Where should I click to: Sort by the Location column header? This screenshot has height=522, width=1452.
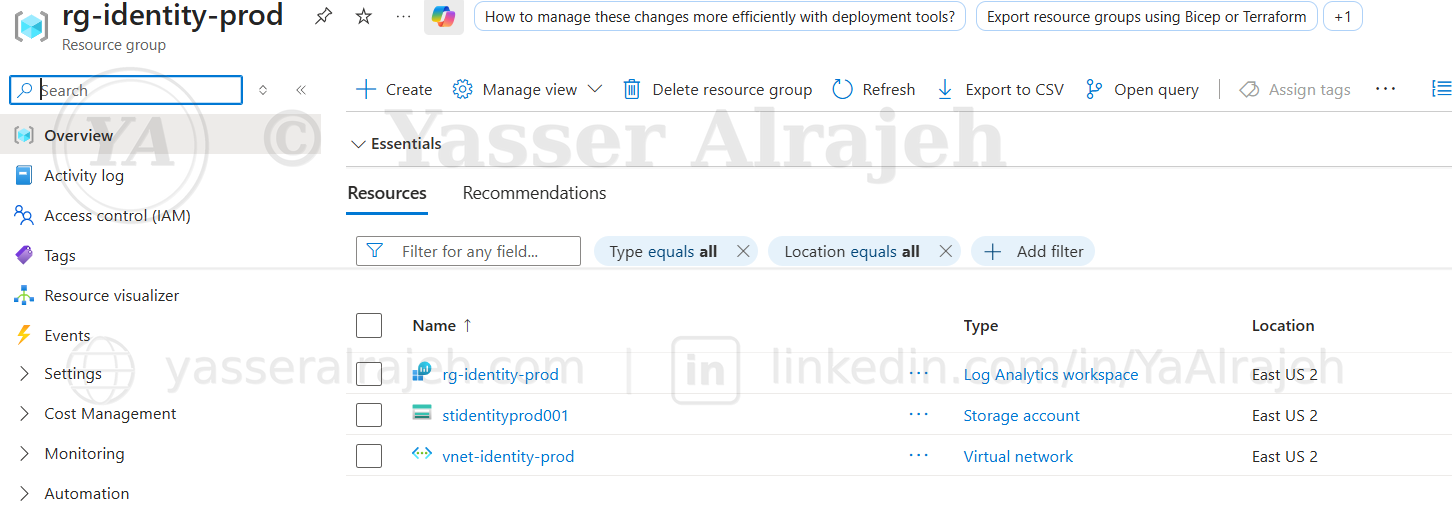tap(1283, 325)
